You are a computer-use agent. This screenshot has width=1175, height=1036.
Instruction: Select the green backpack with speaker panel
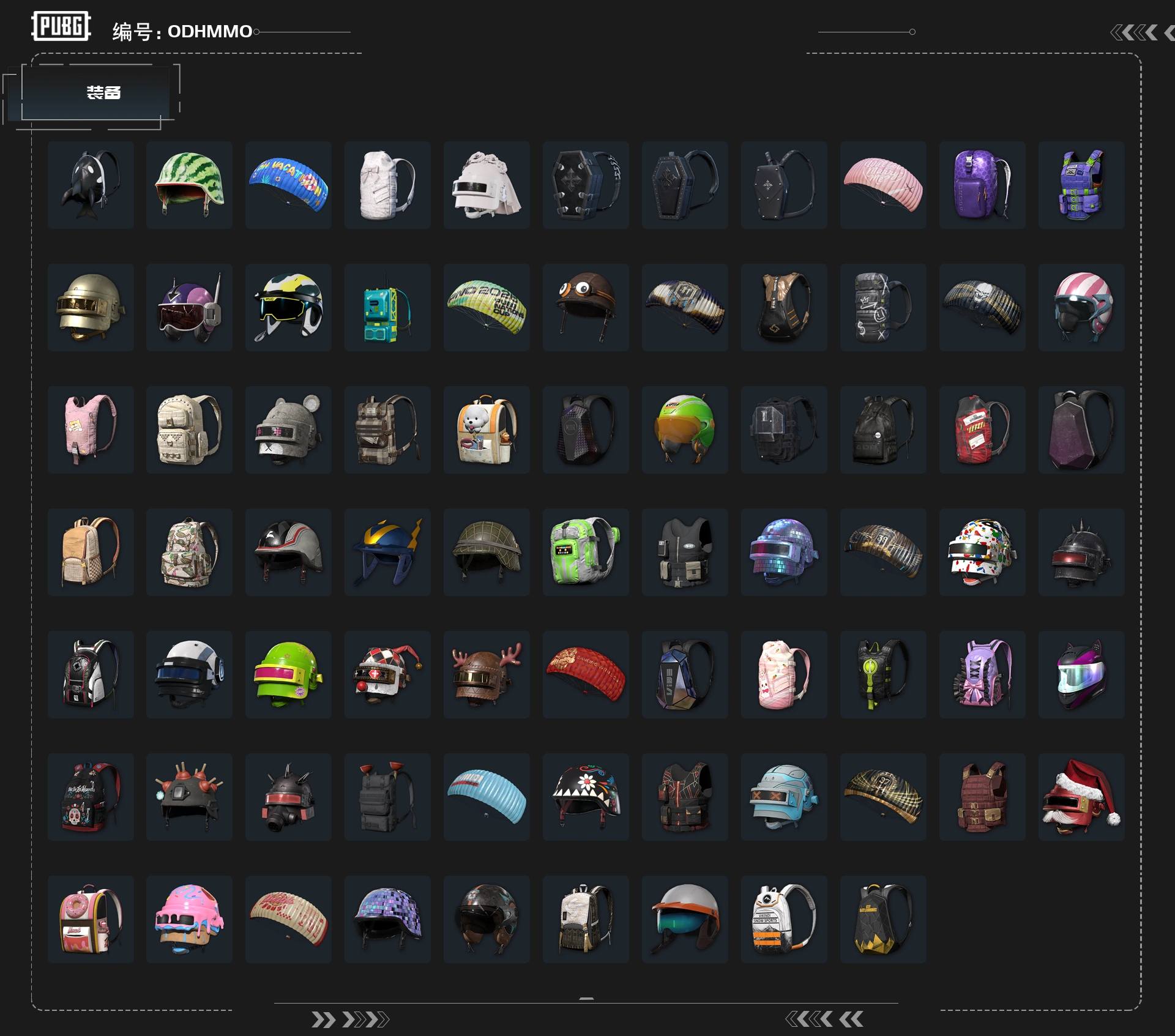[x=586, y=552]
